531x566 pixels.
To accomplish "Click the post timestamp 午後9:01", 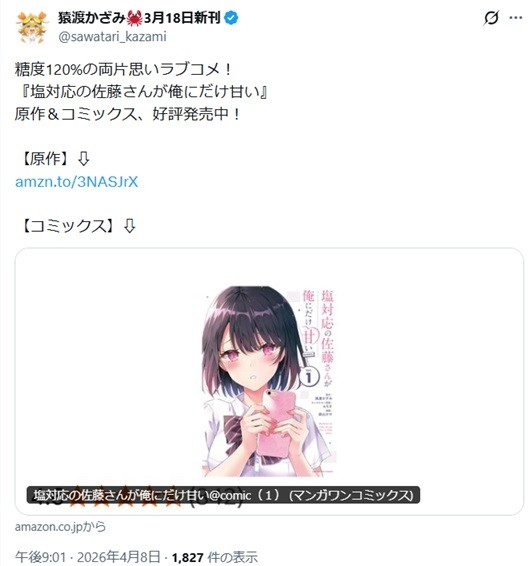I will pos(40,557).
